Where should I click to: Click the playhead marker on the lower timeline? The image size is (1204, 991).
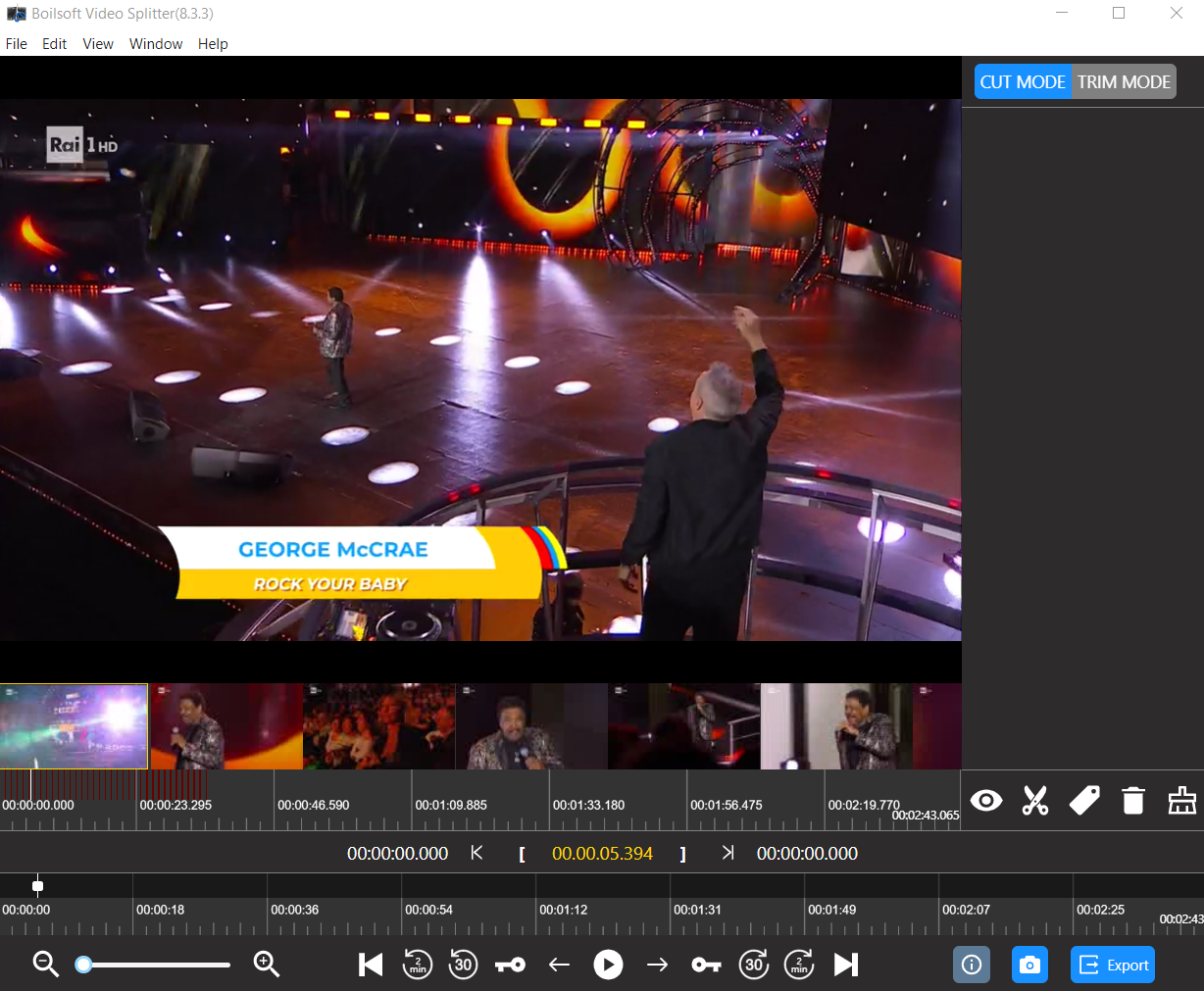coord(37,886)
